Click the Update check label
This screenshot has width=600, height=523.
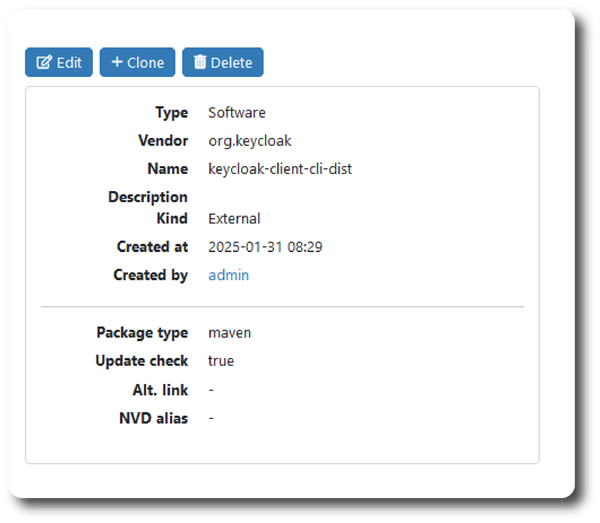(x=142, y=361)
